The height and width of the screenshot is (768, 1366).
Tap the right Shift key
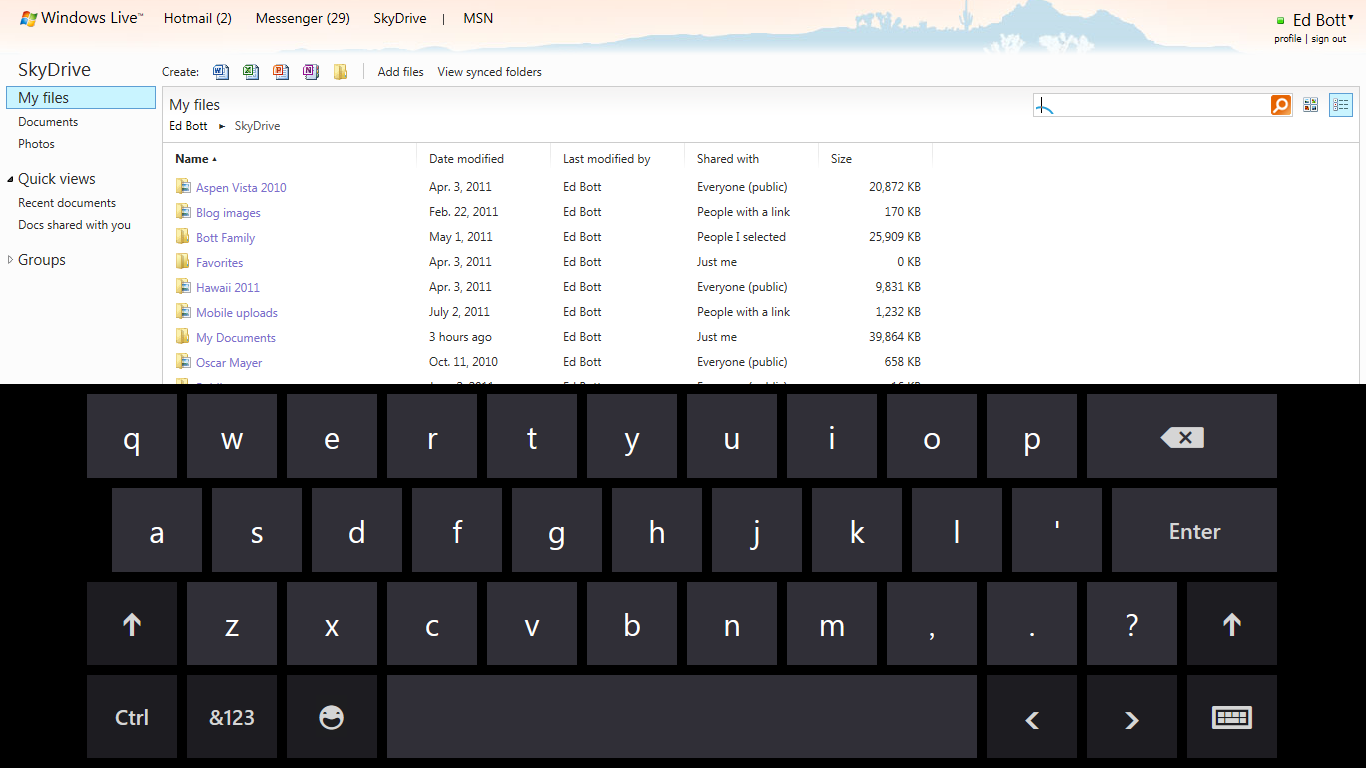click(1232, 624)
